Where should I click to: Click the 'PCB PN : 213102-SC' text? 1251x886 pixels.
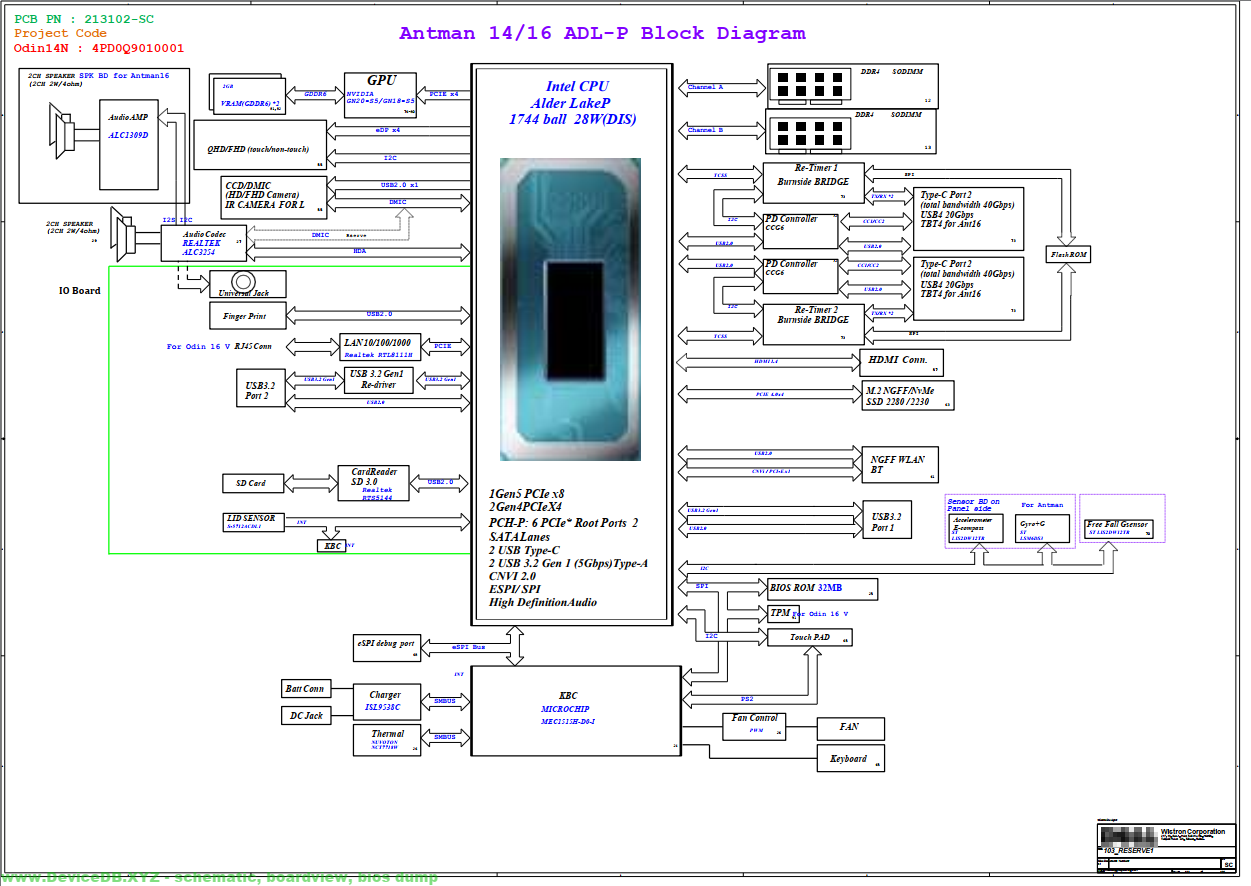(84, 19)
